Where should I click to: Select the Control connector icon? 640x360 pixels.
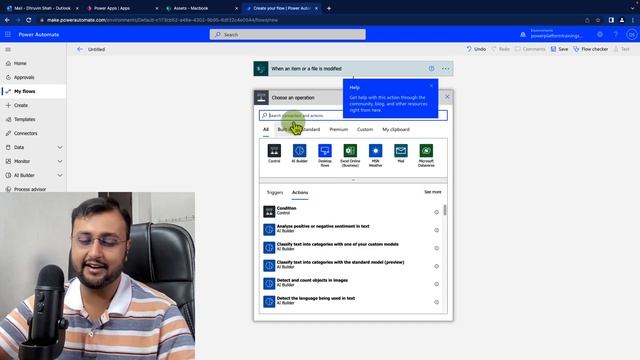[x=274, y=151]
